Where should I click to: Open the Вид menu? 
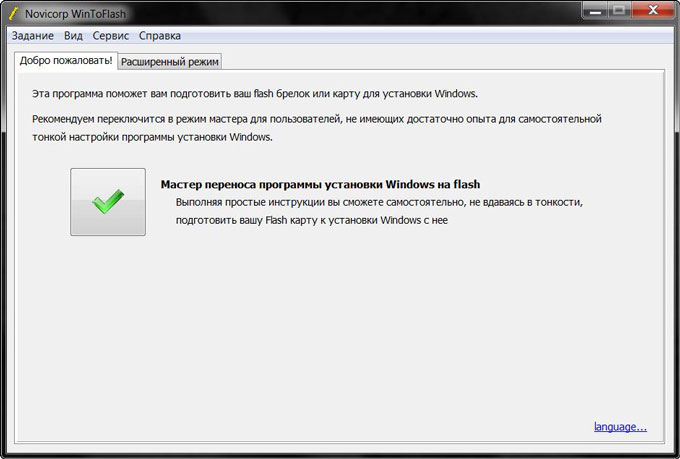tap(73, 36)
